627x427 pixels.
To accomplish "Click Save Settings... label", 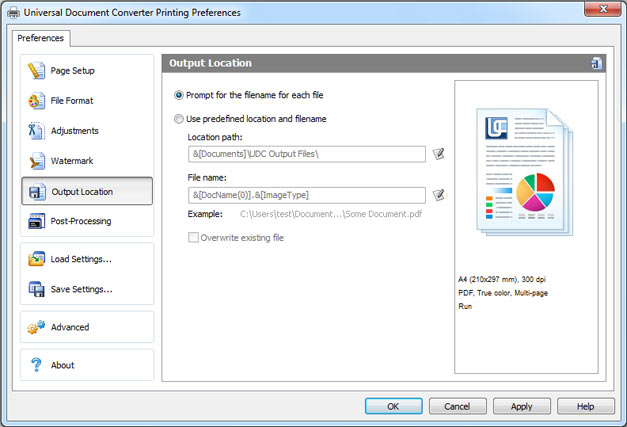I will coord(82,289).
